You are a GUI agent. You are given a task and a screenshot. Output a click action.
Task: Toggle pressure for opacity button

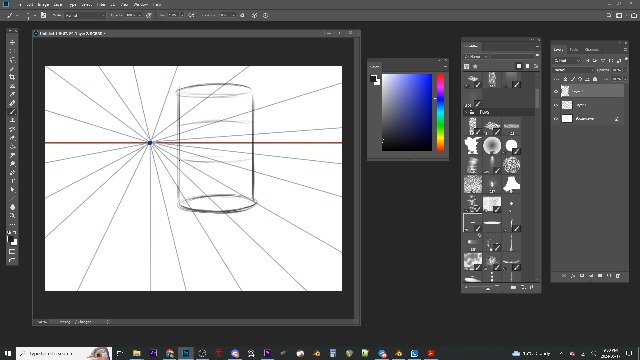click(149, 16)
